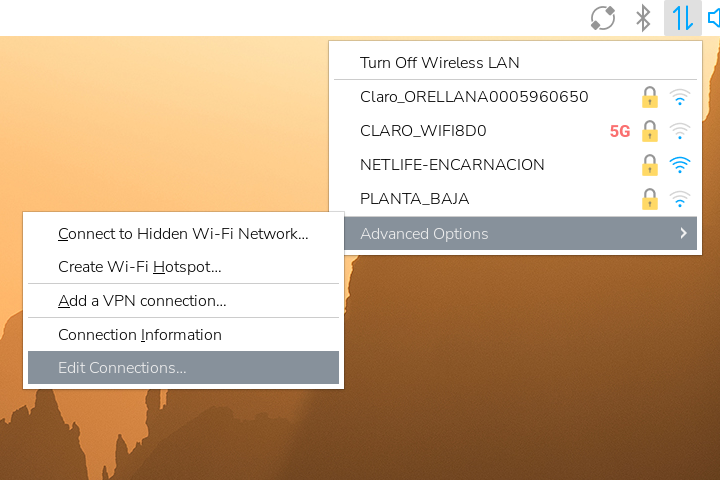Turn Off Wireless LAN
The image size is (720, 480).
click(515, 62)
